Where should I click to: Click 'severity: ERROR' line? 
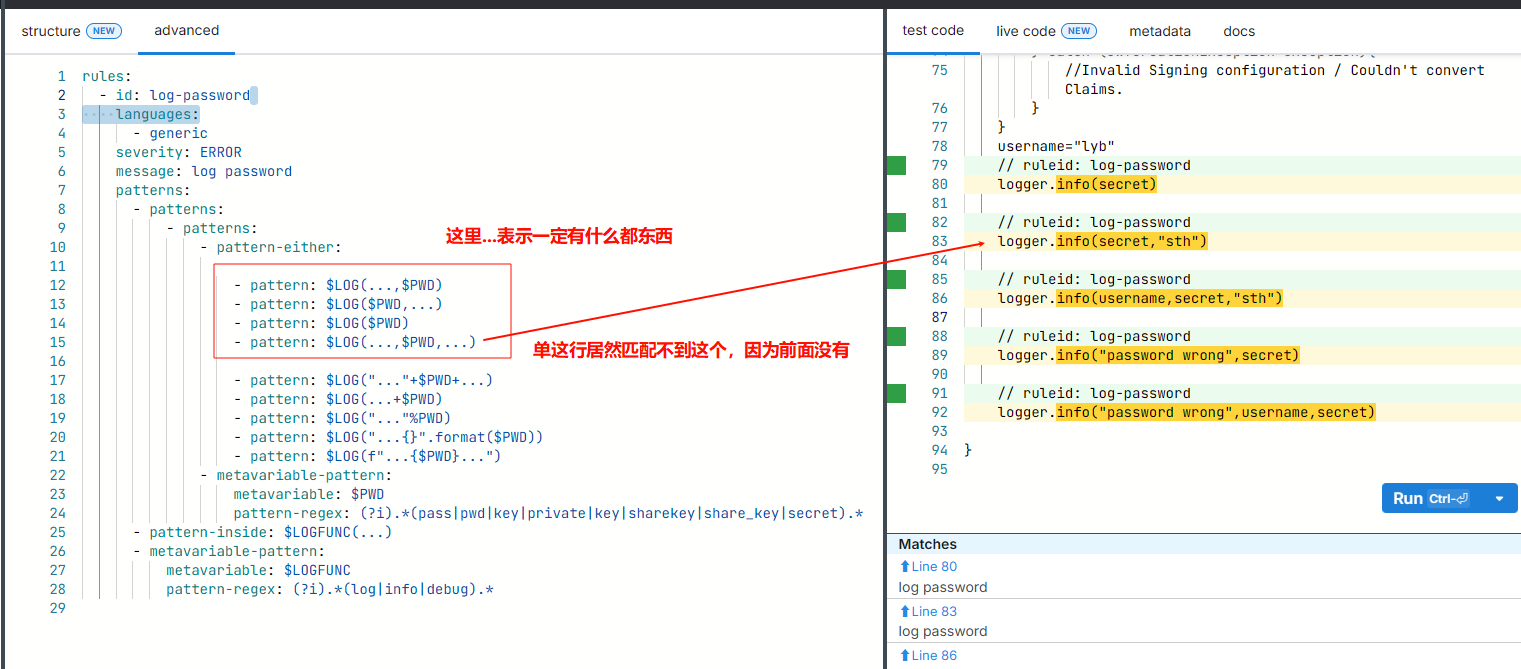tap(178, 152)
